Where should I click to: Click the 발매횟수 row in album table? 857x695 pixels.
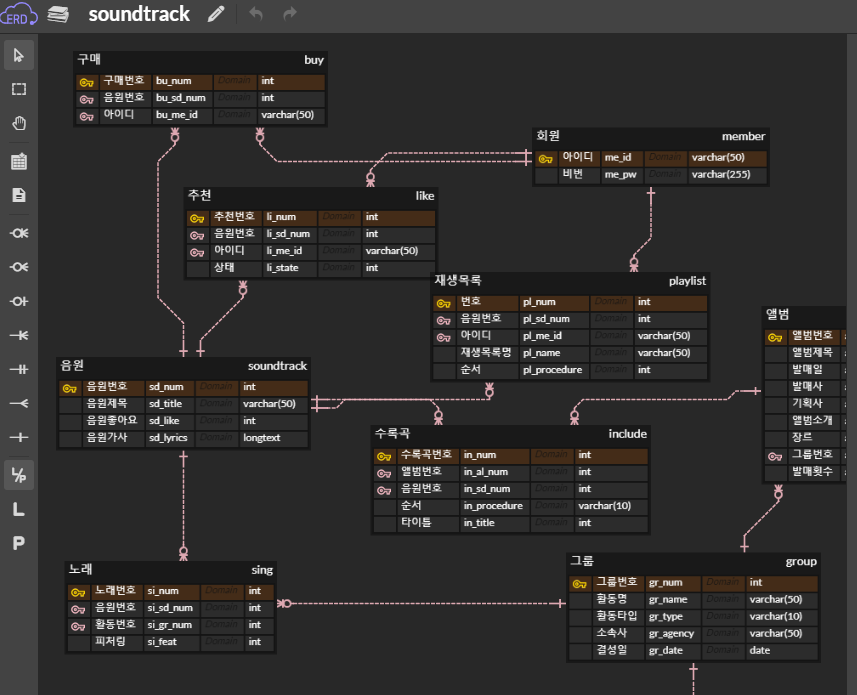805,472
